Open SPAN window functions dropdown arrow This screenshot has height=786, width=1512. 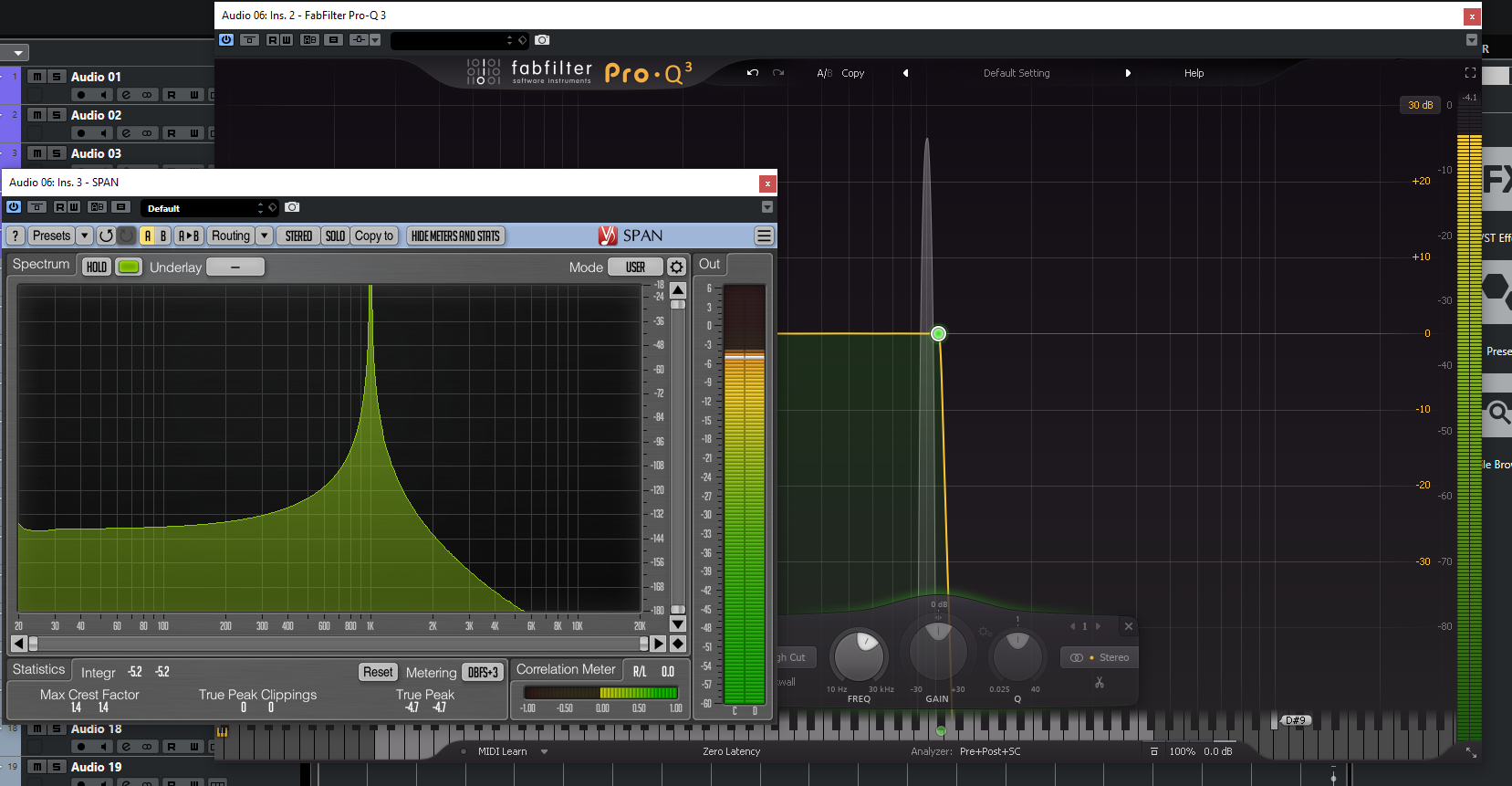click(767, 207)
